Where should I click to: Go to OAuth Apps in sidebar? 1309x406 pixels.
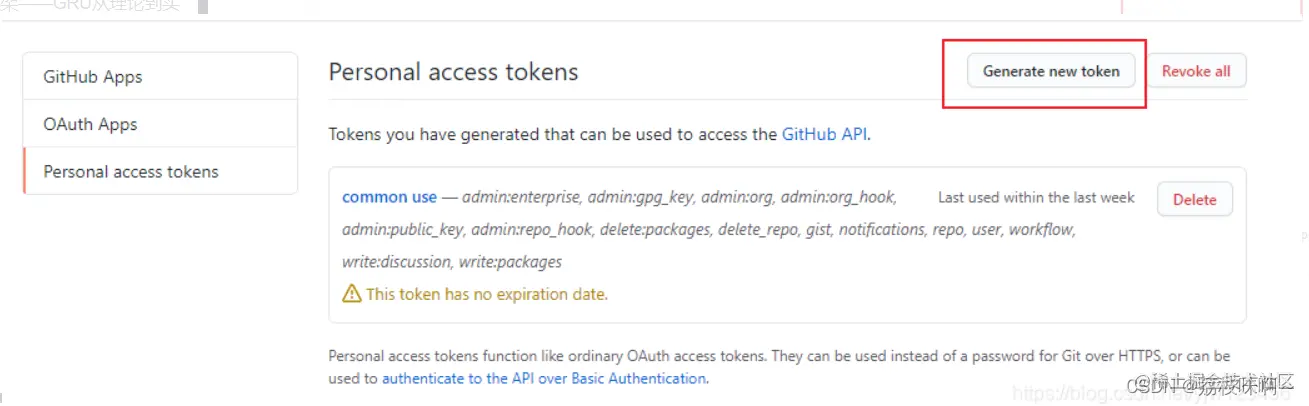pyautogui.click(x=90, y=124)
